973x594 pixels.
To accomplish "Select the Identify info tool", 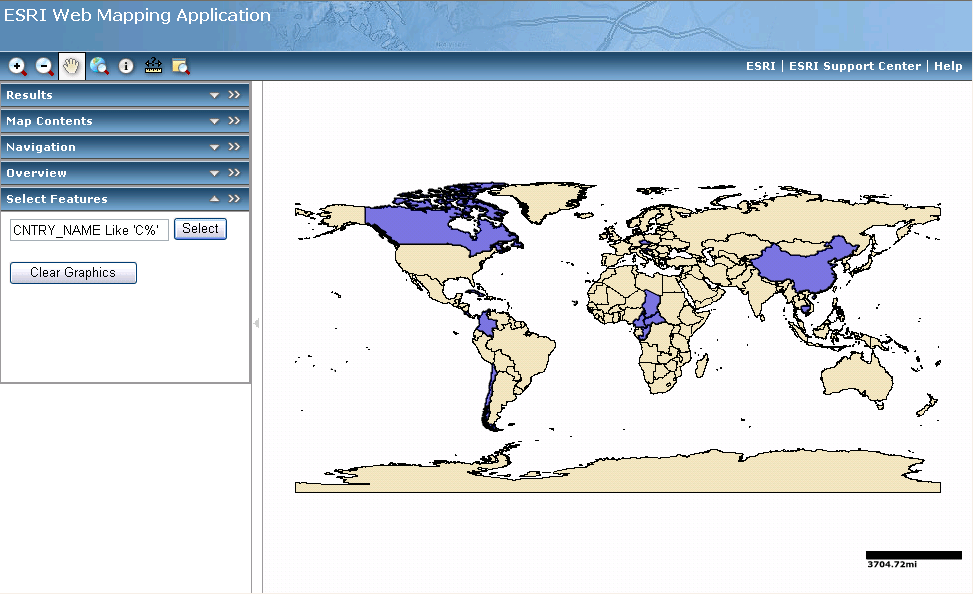I will click(126, 66).
